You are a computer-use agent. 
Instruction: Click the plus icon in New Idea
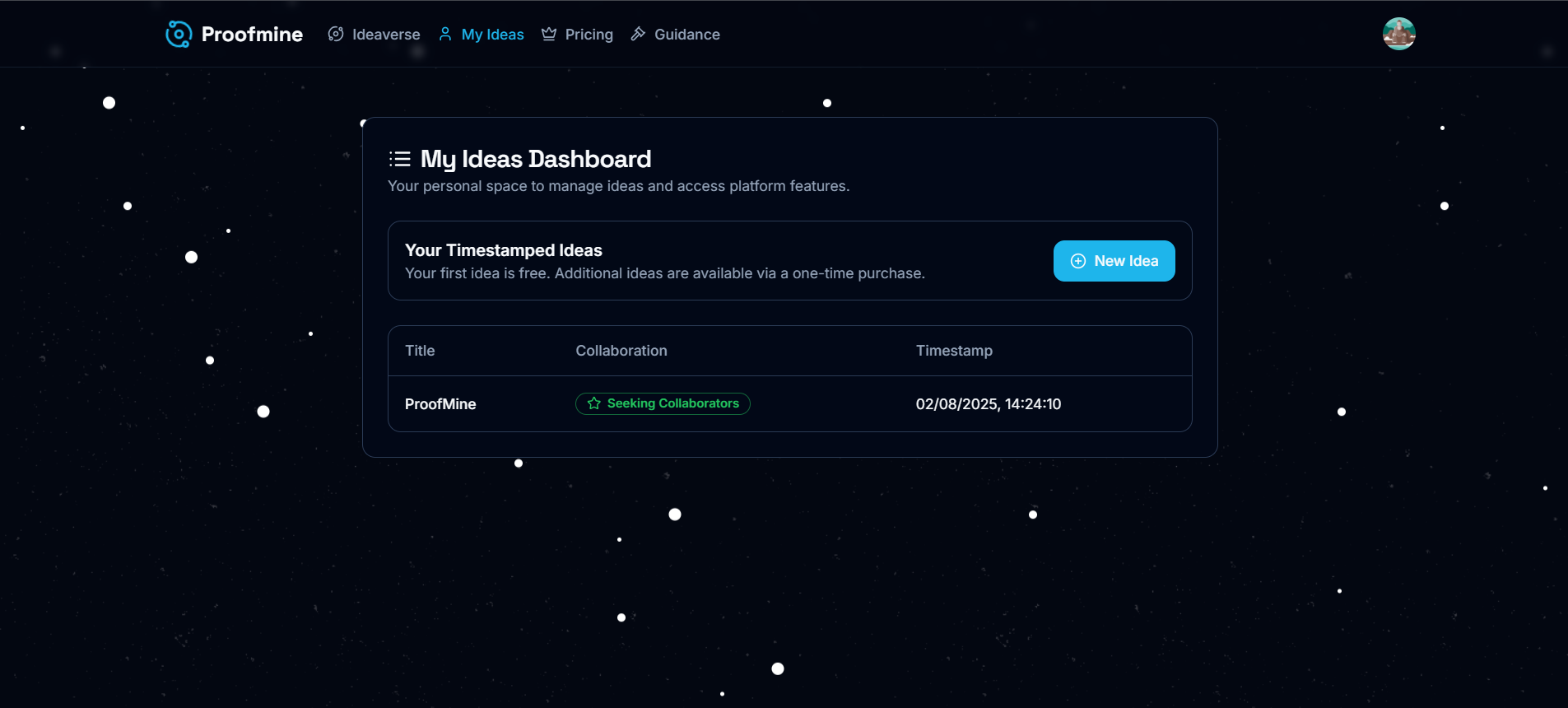click(1078, 261)
